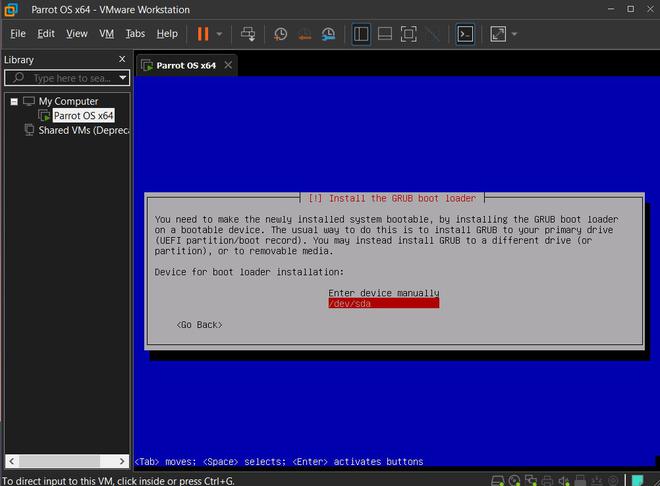Select My Computer in the library
The height and width of the screenshot is (486, 660).
[68, 101]
